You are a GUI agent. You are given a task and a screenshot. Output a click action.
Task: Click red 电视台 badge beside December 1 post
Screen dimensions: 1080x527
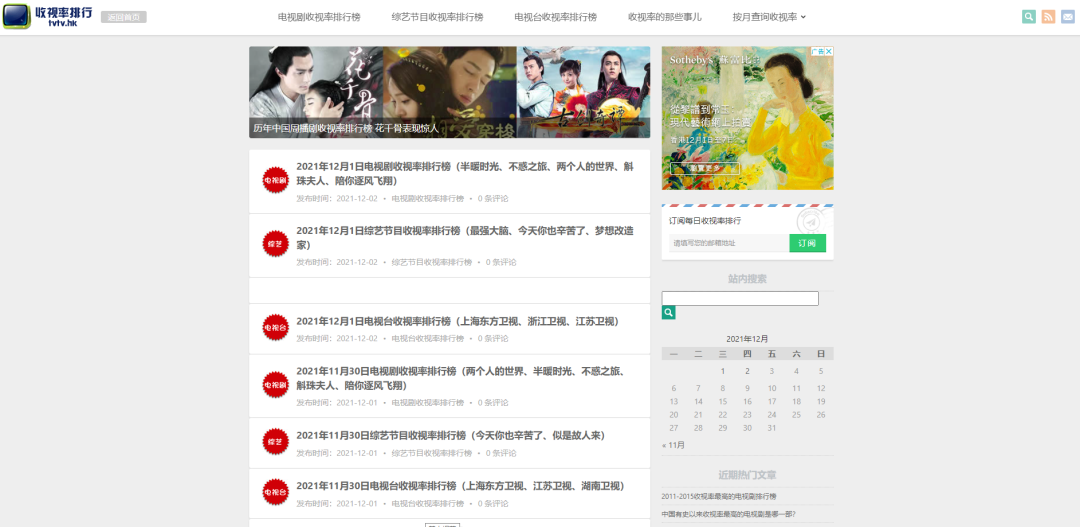275,328
